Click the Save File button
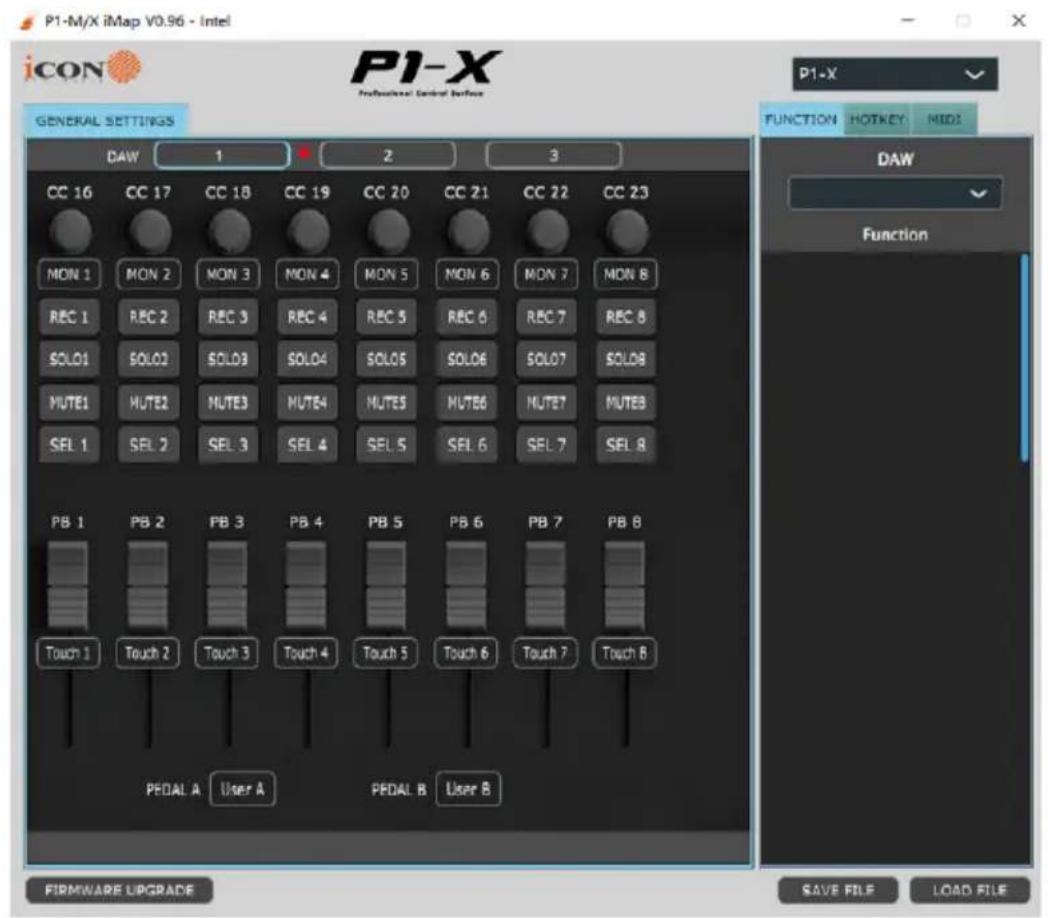 pyautogui.click(x=837, y=890)
